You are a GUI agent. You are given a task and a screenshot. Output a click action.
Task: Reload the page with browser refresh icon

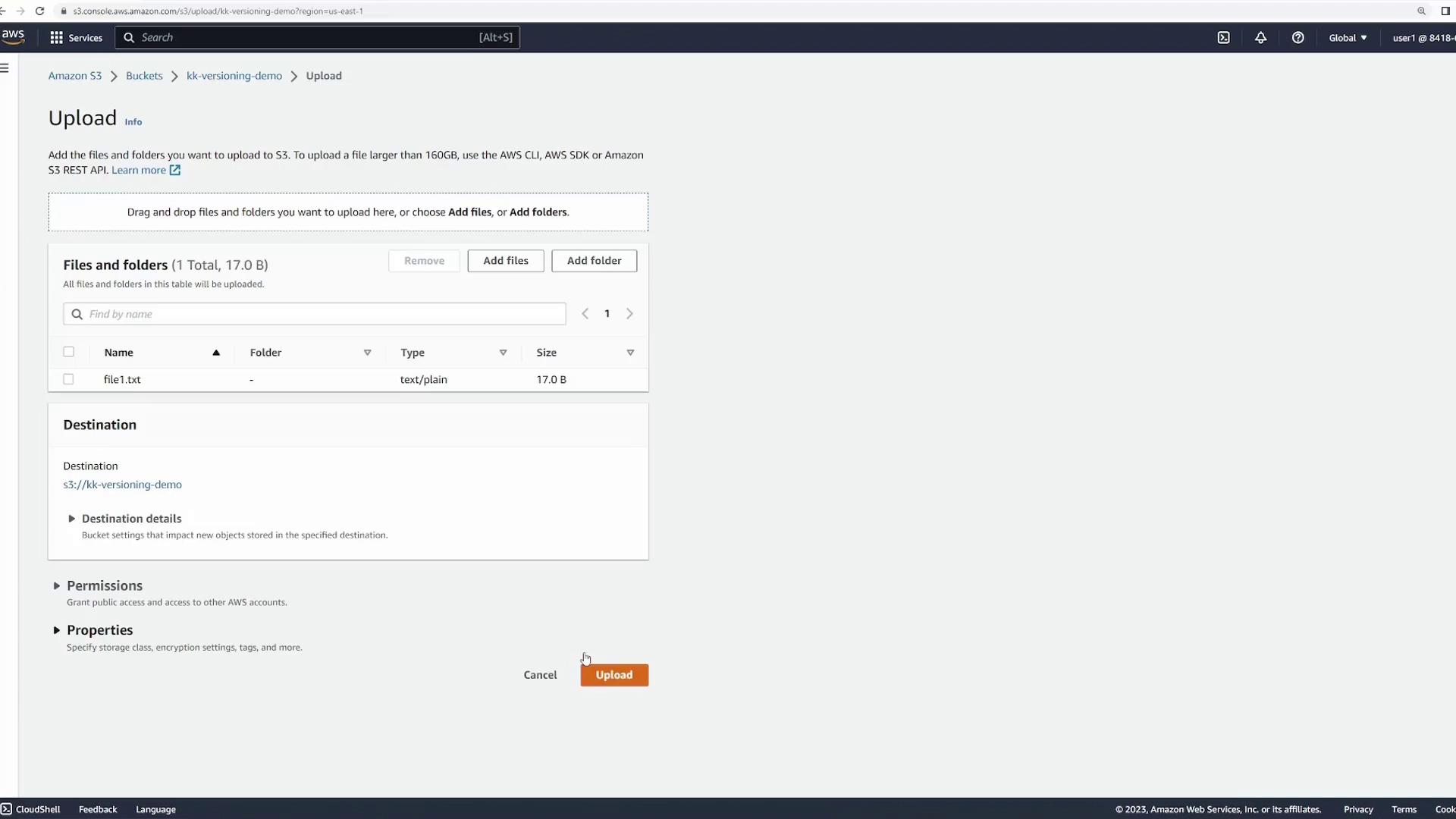[x=39, y=11]
